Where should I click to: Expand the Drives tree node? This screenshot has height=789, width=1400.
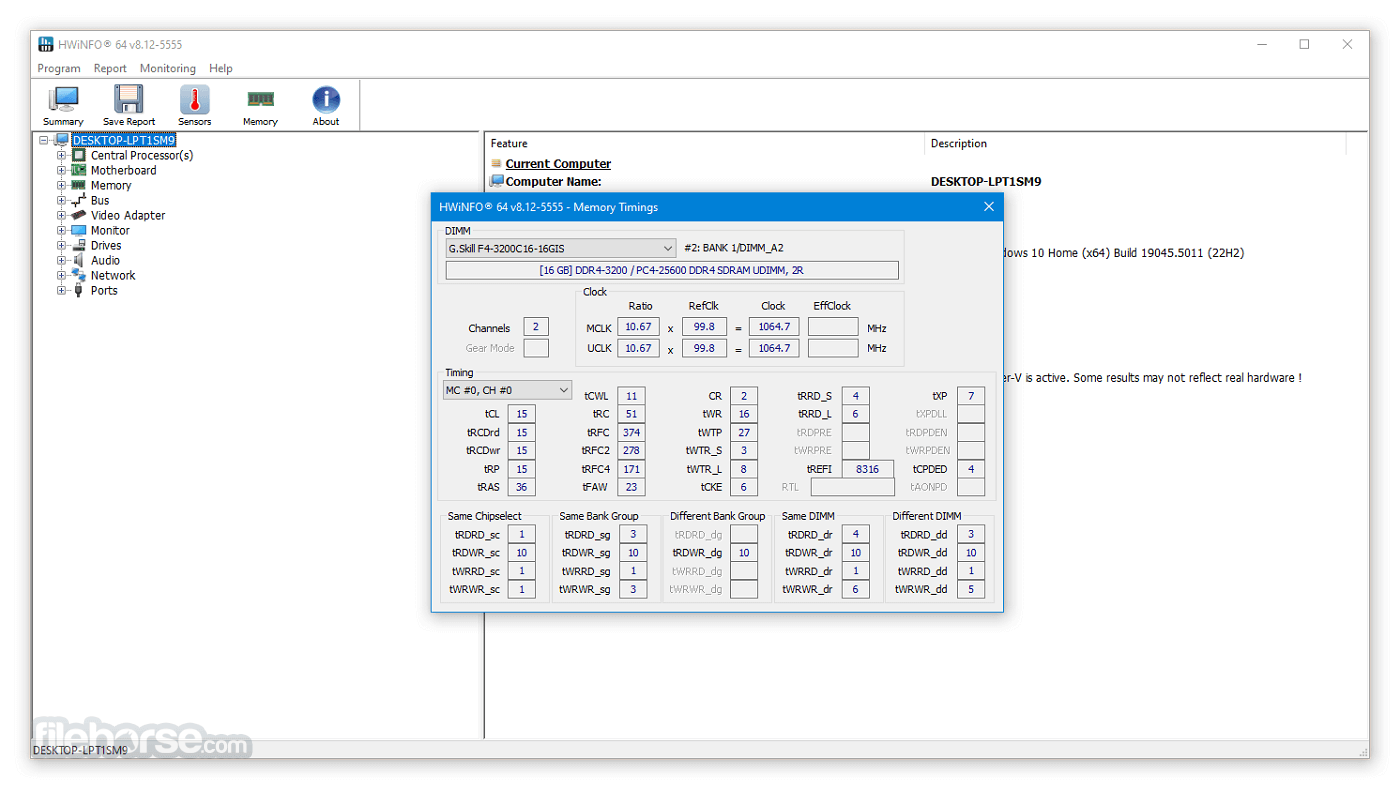[x=62, y=245]
